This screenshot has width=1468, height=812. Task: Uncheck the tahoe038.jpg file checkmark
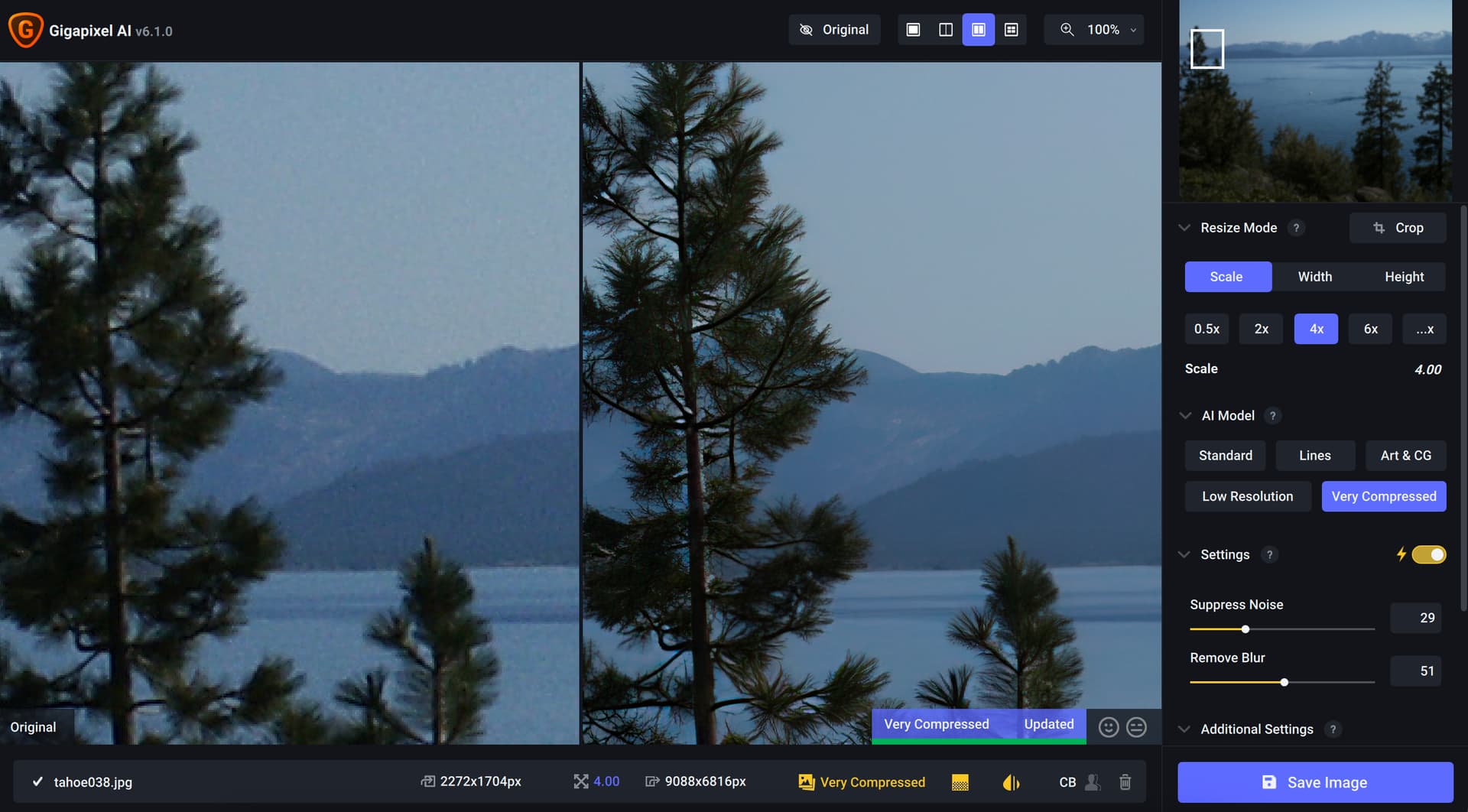point(37,782)
